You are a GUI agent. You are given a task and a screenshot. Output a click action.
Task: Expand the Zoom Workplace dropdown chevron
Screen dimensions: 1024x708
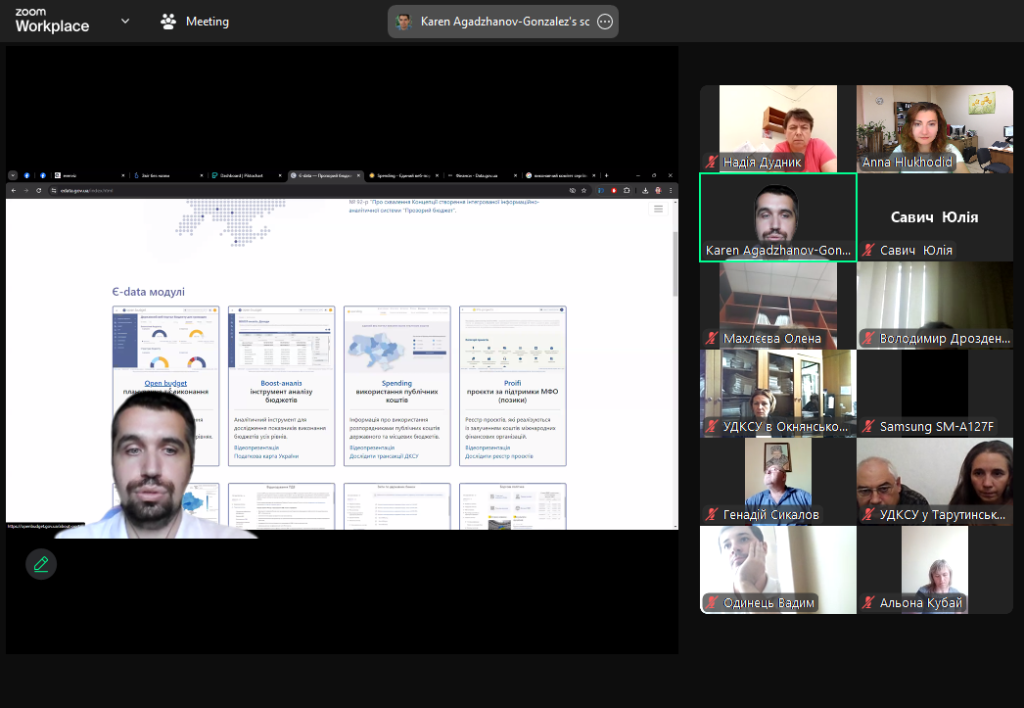click(x=125, y=21)
